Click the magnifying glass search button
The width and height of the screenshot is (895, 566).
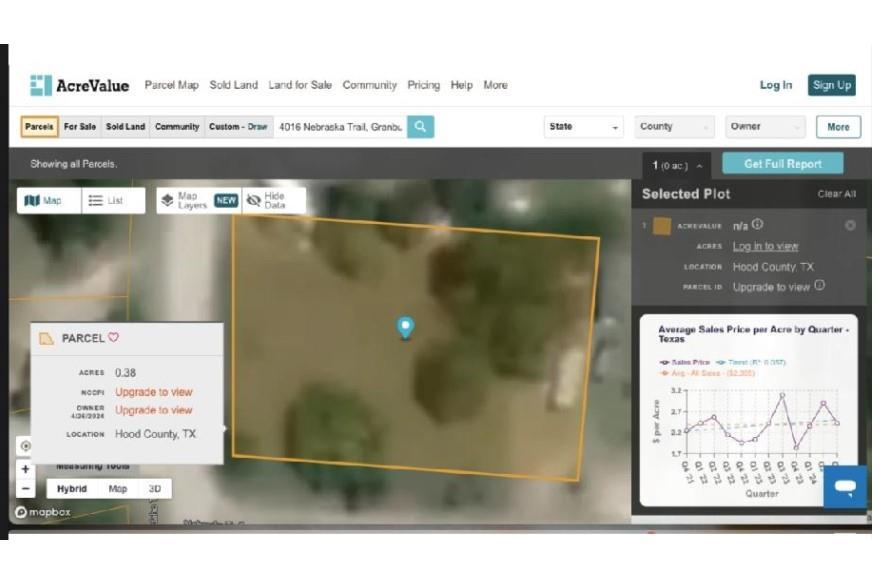pyautogui.click(x=421, y=127)
